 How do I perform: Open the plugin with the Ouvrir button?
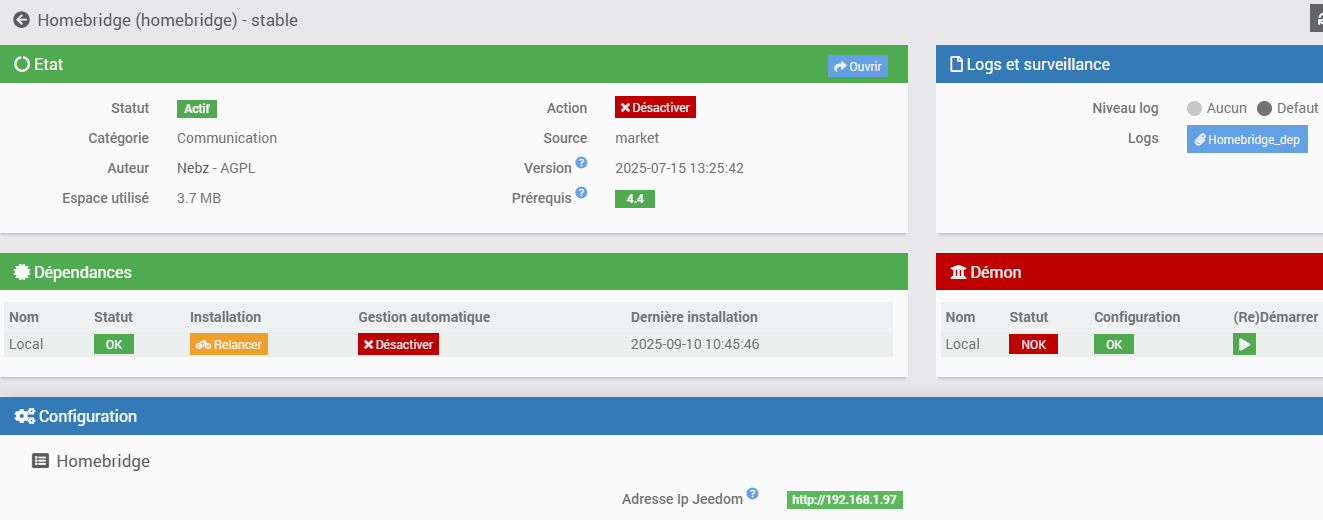tap(858, 66)
